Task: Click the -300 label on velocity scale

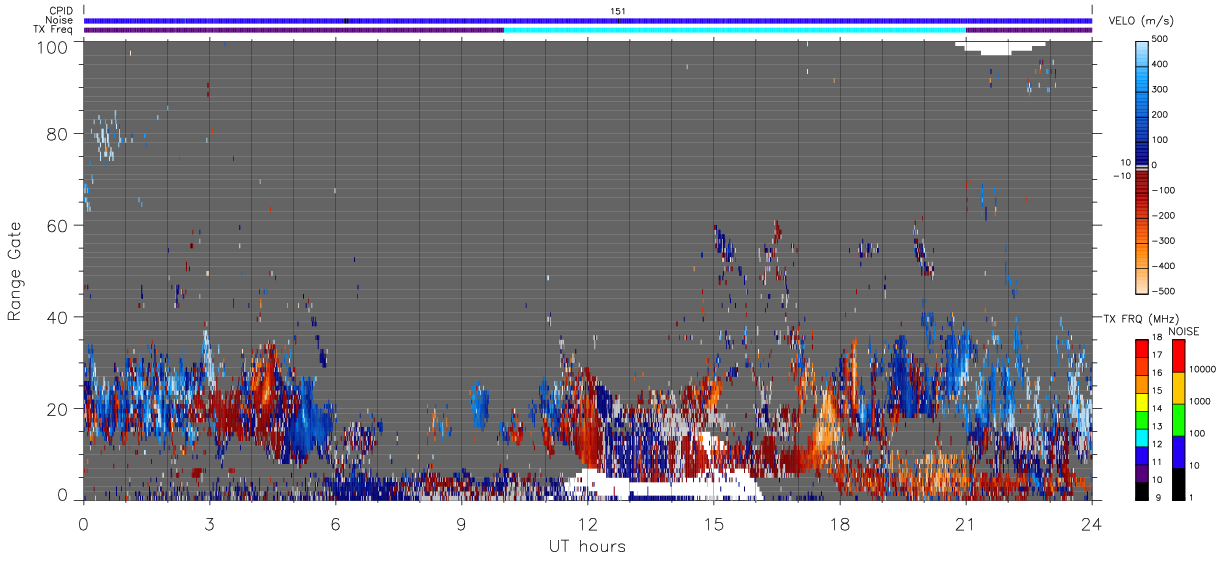Action: (1163, 241)
